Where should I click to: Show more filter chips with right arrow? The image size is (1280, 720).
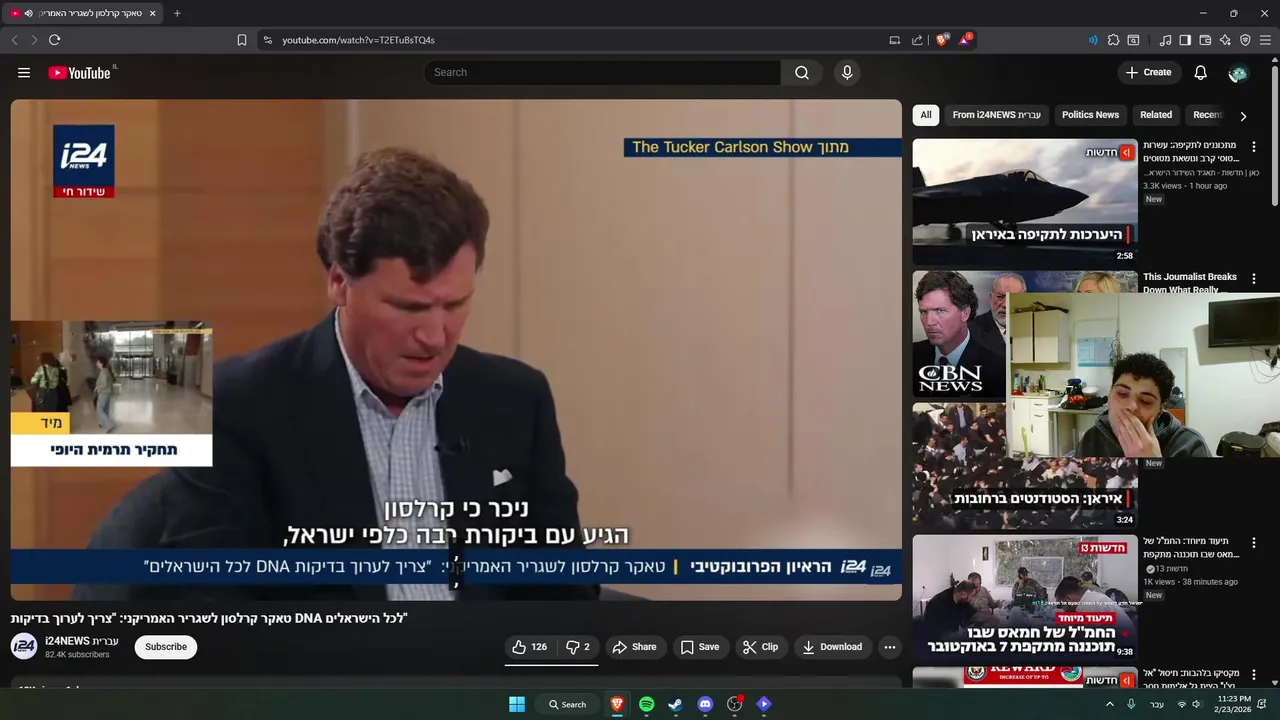coord(1243,116)
